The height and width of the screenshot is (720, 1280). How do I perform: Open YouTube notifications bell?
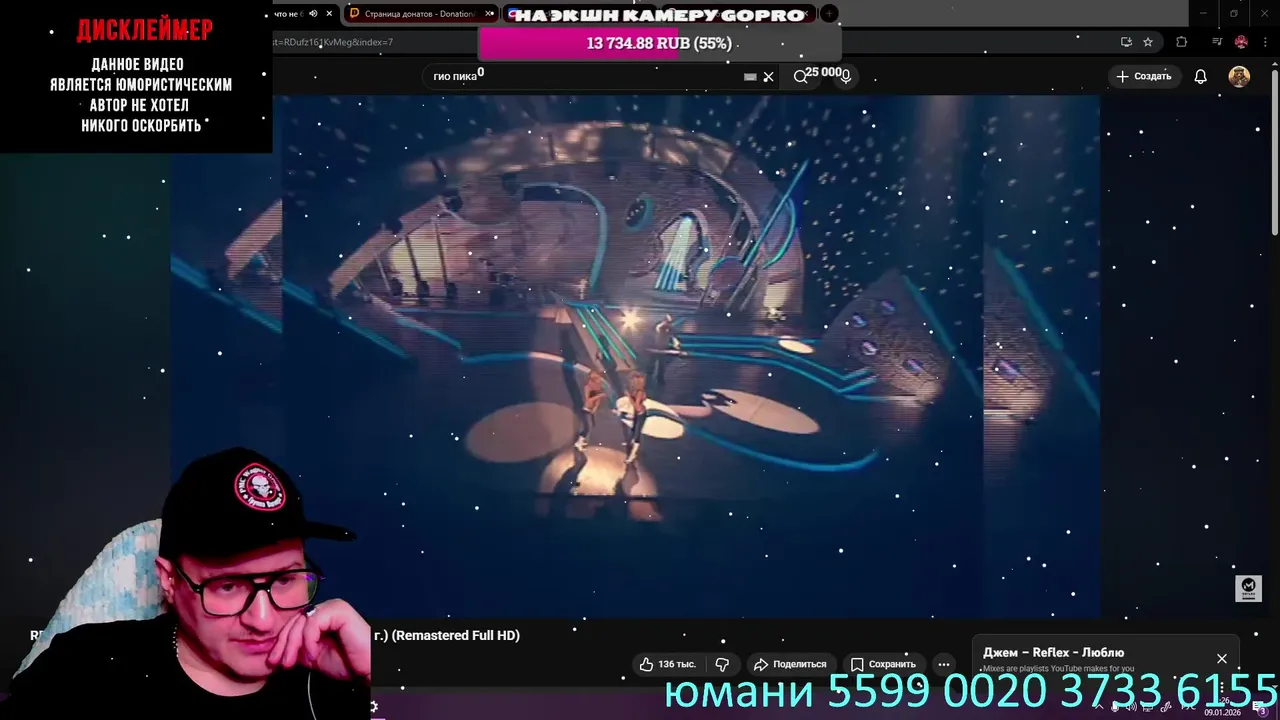coord(1200,76)
